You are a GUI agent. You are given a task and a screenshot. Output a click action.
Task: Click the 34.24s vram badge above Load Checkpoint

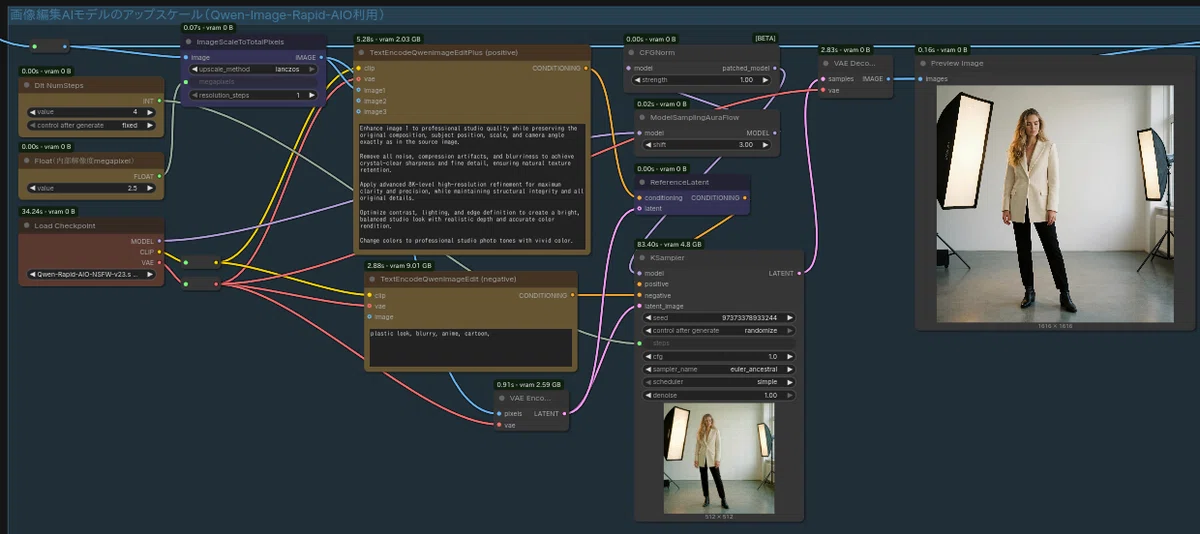[x=47, y=212]
